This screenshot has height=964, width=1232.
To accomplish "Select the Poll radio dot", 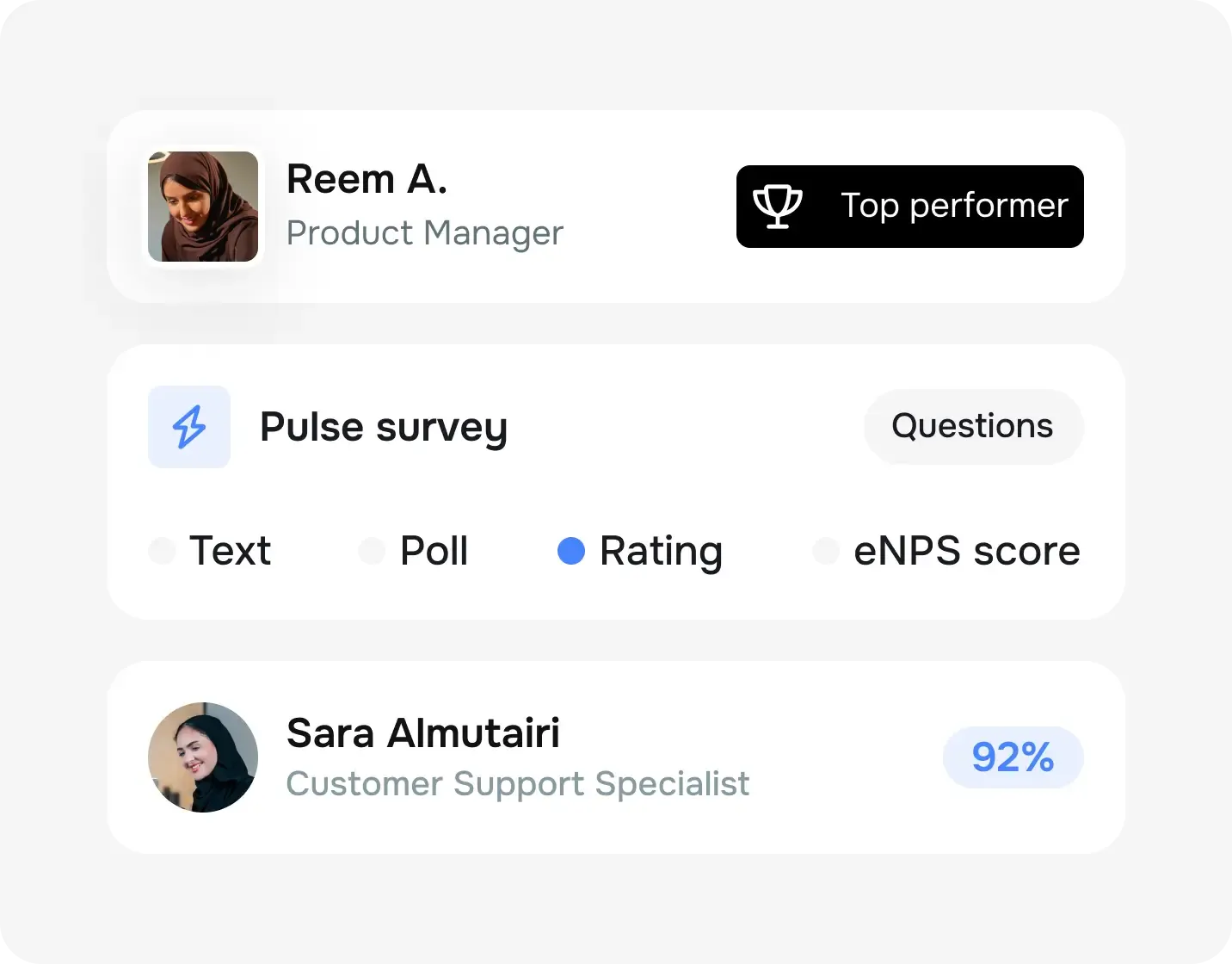I will (372, 551).
